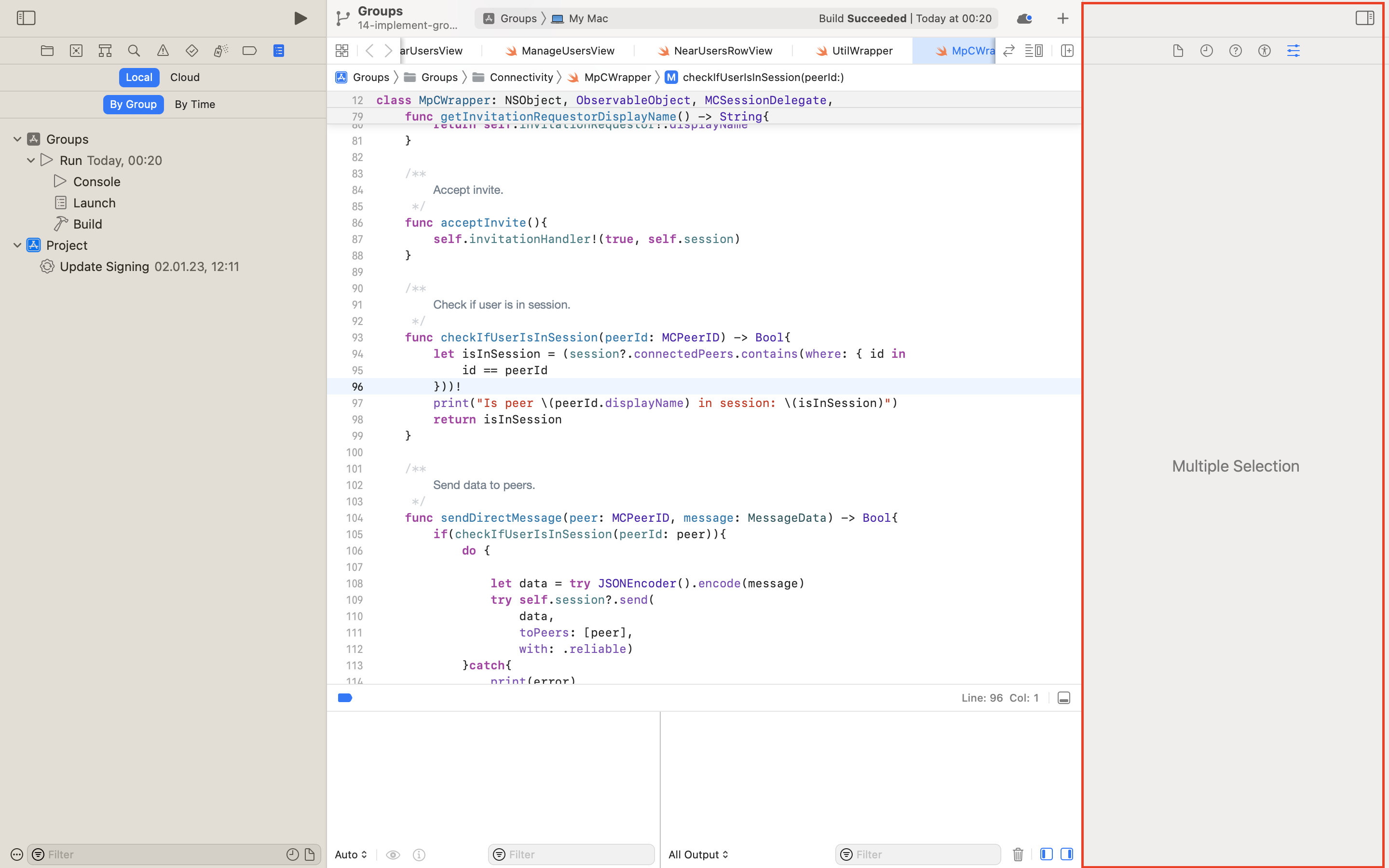Switch to MpCWrapper tab
Image resolution: width=1389 pixels, height=868 pixels.
[954, 51]
